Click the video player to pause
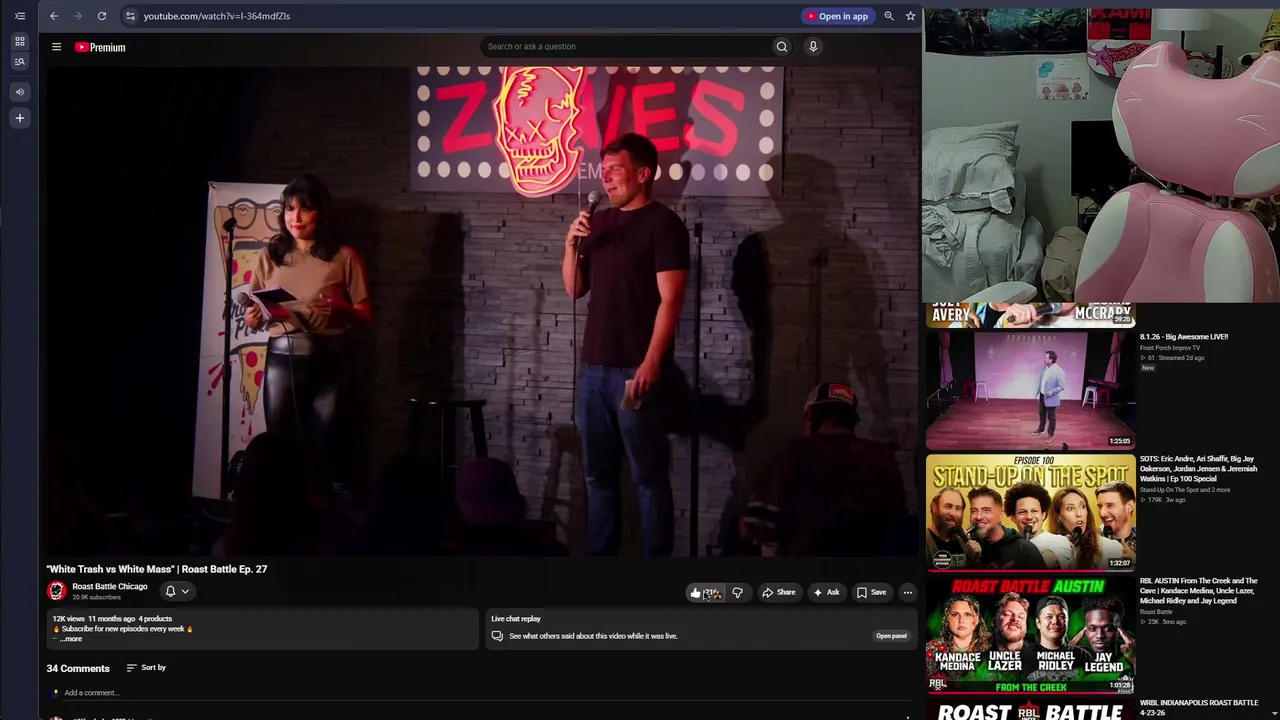 coord(480,310)
